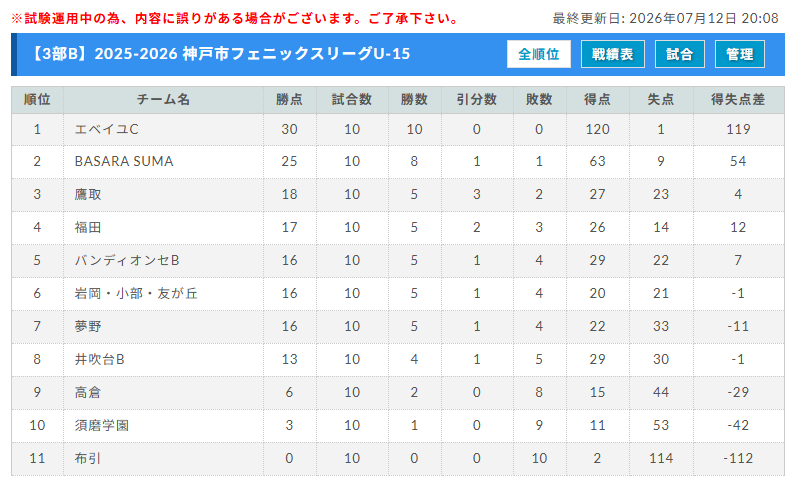This screenshot has width=797, height=485.
Task: Click the 失点 column header
Action: pyautogui.click(x=661, y=100)
